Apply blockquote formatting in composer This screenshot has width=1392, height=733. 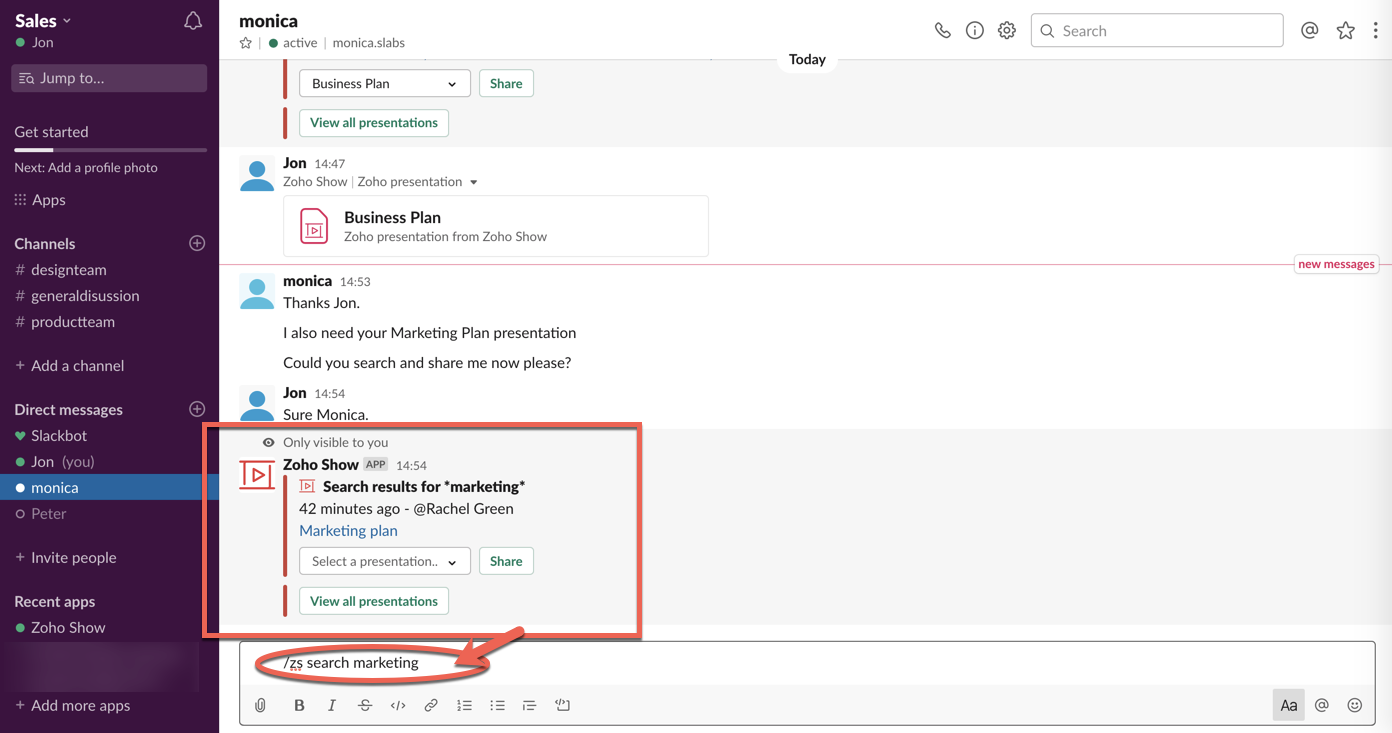click(x=530, y=705)
